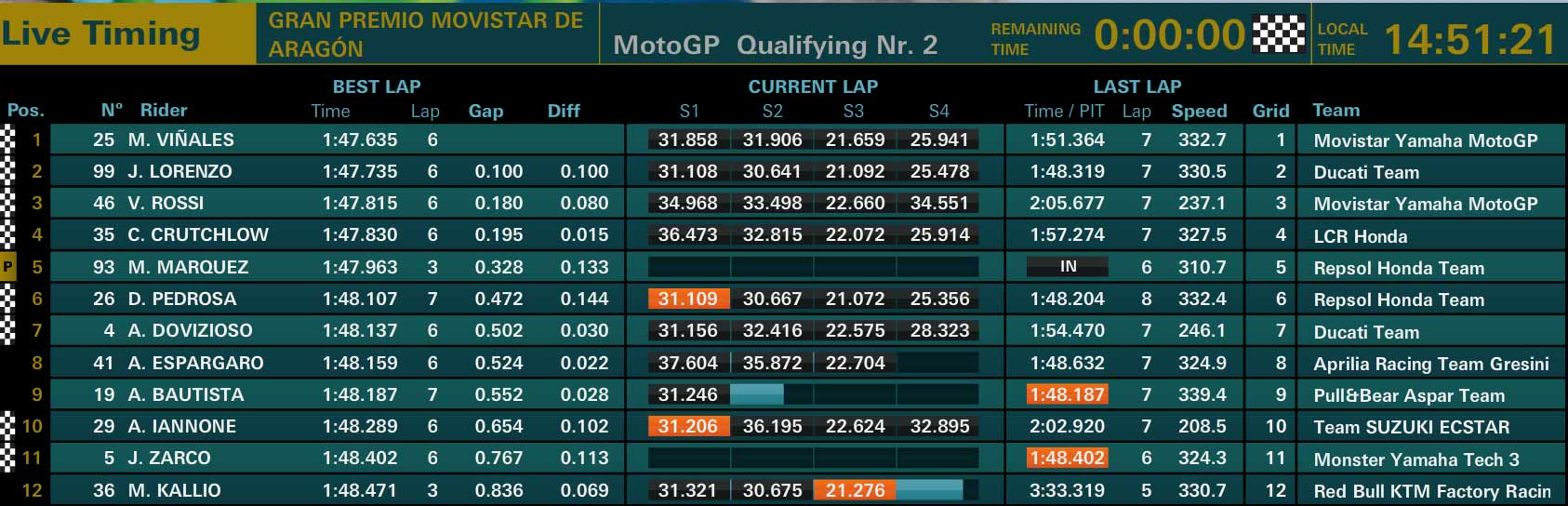Click the Grid column header
This screenshot has height=506, width=1568.
(x=1270, y=111)
